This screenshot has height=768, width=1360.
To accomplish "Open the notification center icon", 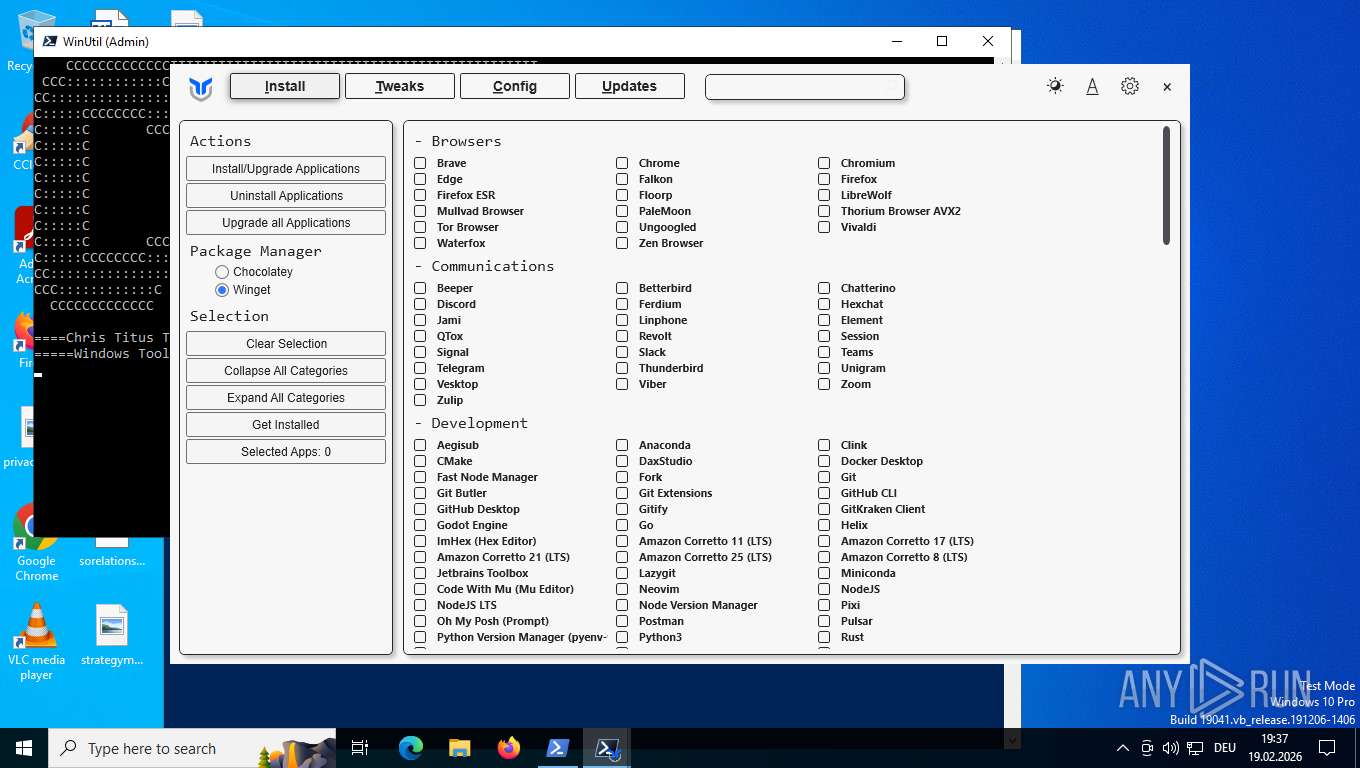I will point(1327,748).
